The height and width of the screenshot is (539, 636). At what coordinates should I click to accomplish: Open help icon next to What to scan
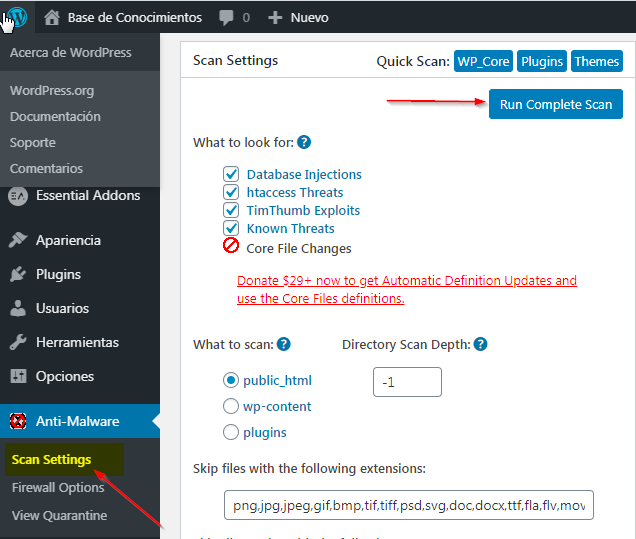coord(284,345)
